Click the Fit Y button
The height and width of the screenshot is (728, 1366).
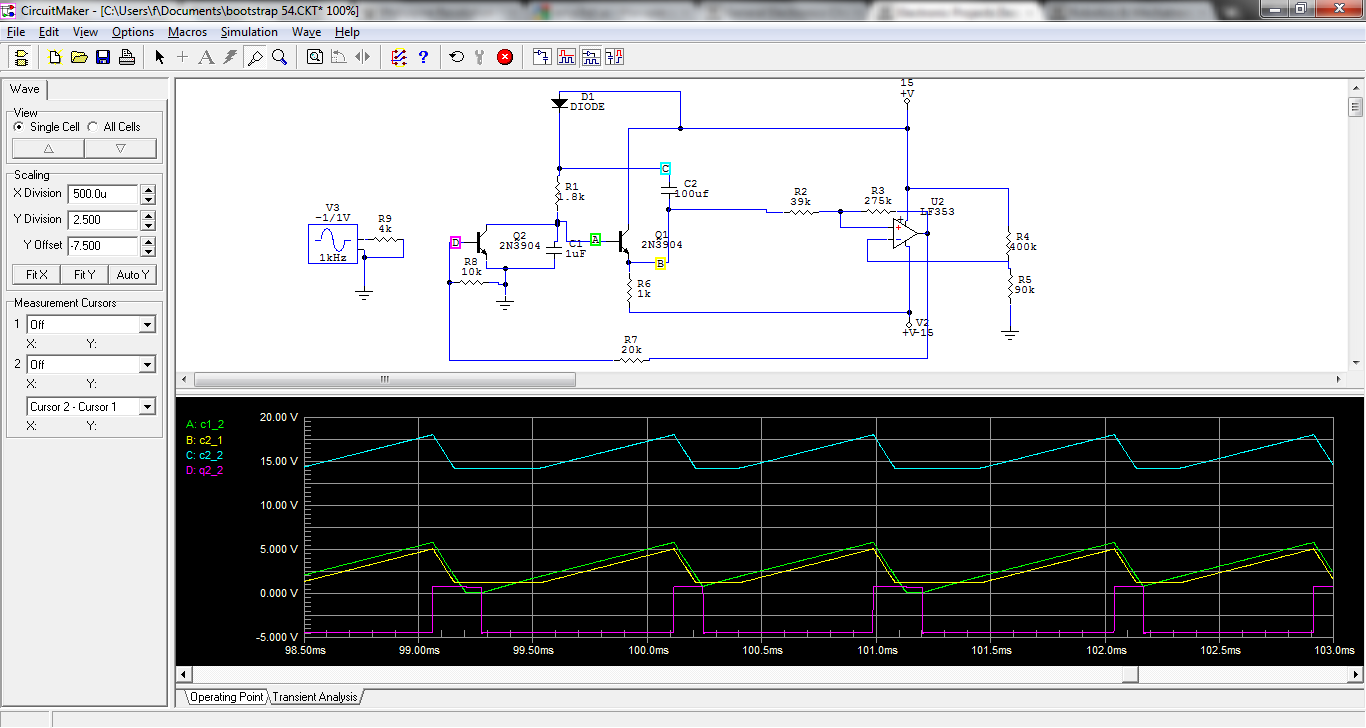85,275
